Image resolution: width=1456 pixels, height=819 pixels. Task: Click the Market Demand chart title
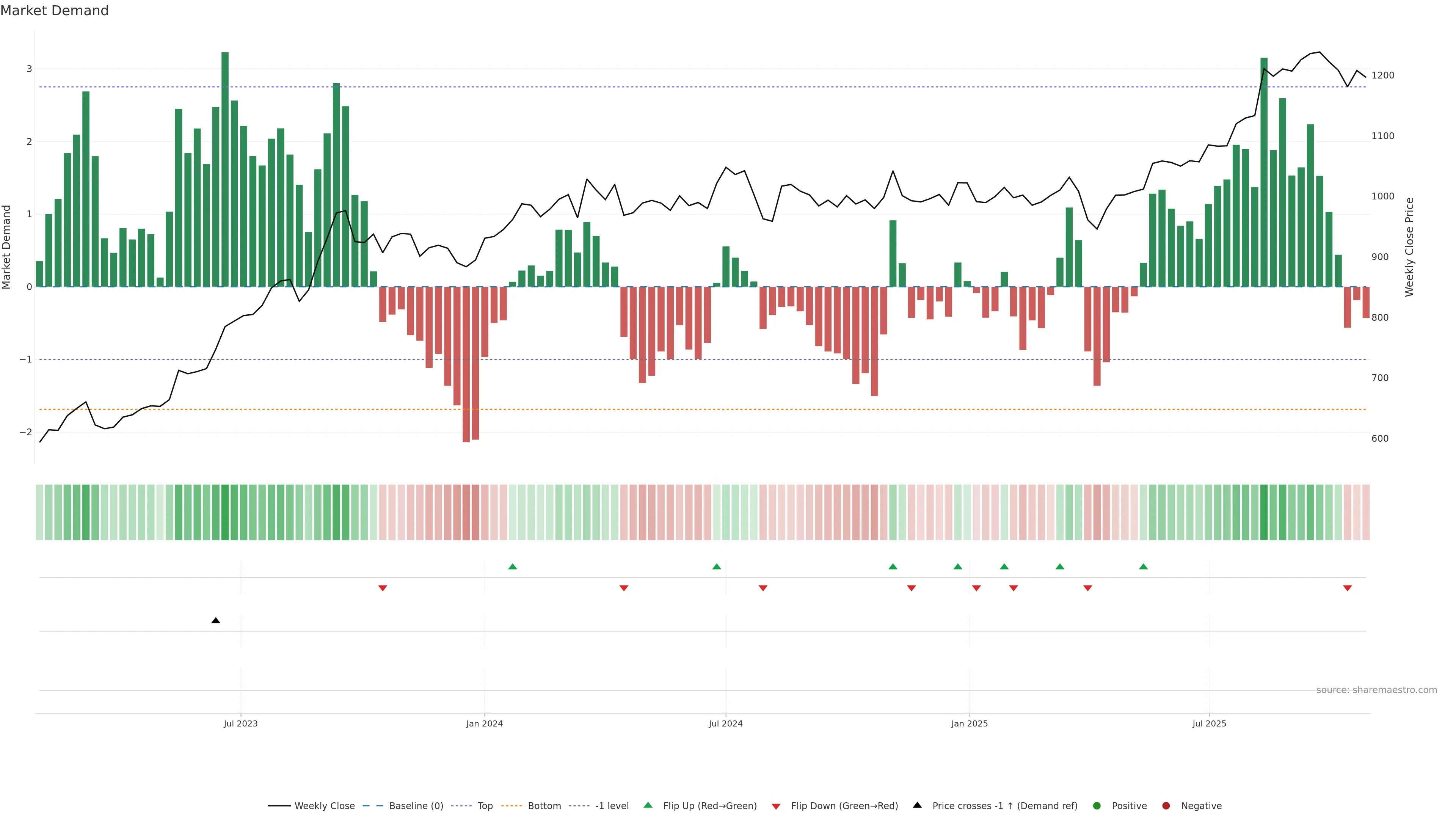coord(54,11)
